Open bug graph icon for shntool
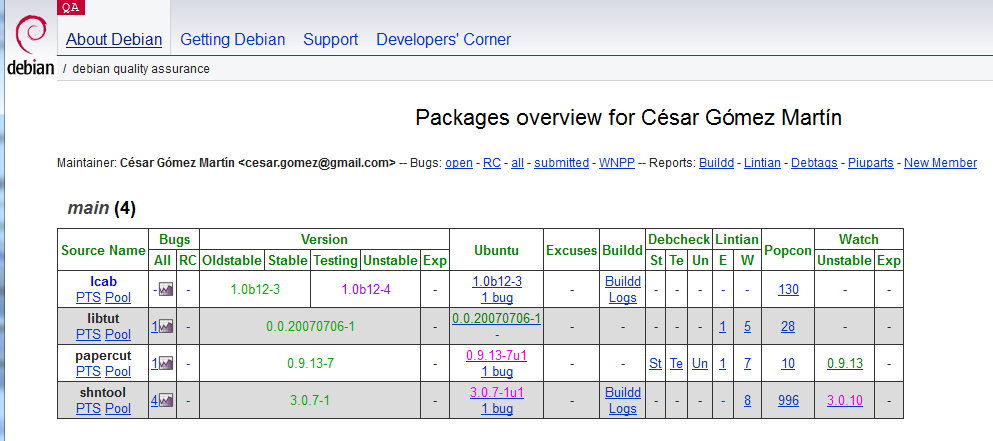 (165, 400)
